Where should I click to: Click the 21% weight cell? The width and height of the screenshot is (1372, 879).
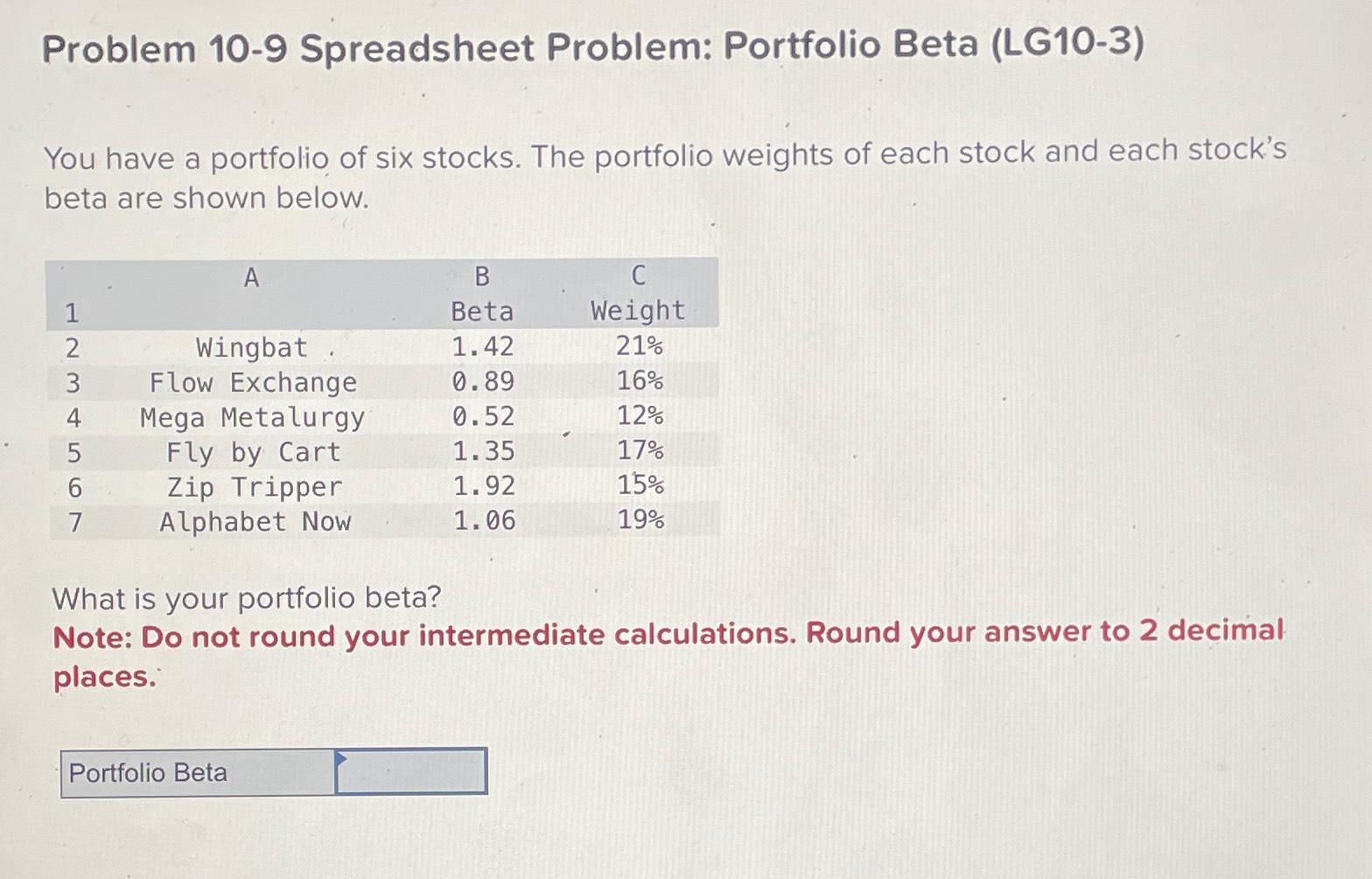point(636,347)
